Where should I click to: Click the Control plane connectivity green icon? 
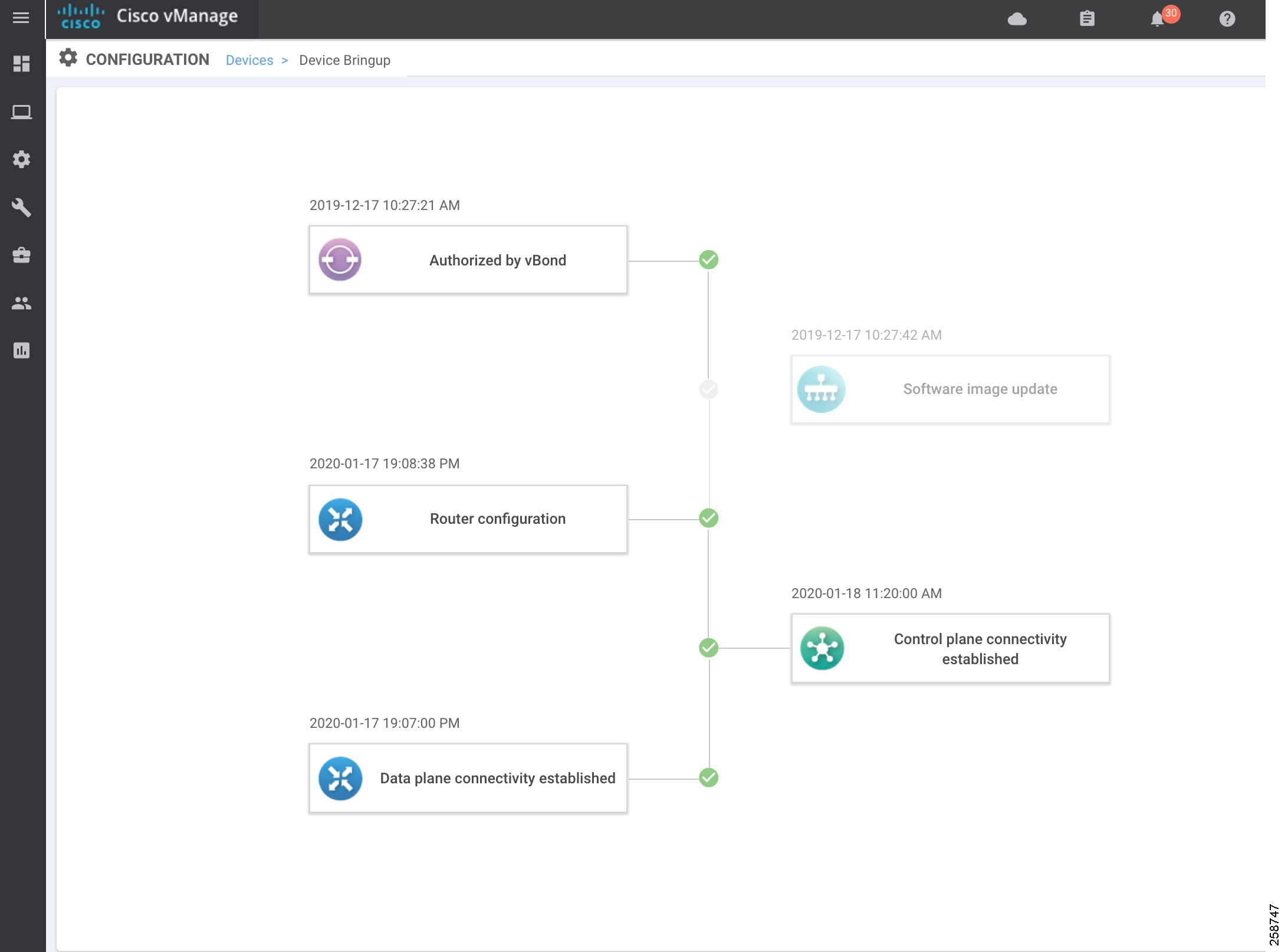(822, 648)
